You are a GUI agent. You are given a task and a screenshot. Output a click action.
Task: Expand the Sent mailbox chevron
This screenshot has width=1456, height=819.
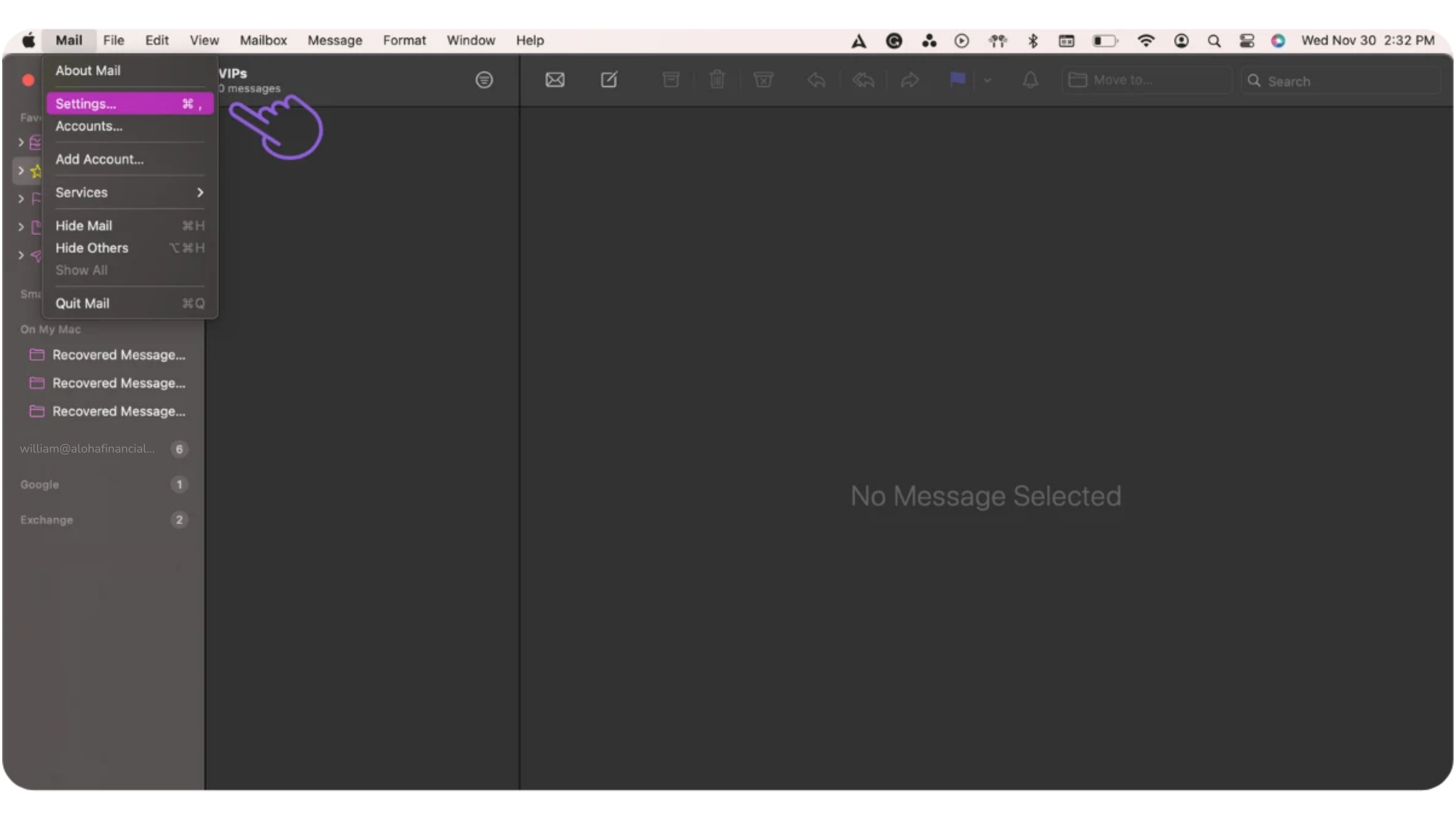21,256
